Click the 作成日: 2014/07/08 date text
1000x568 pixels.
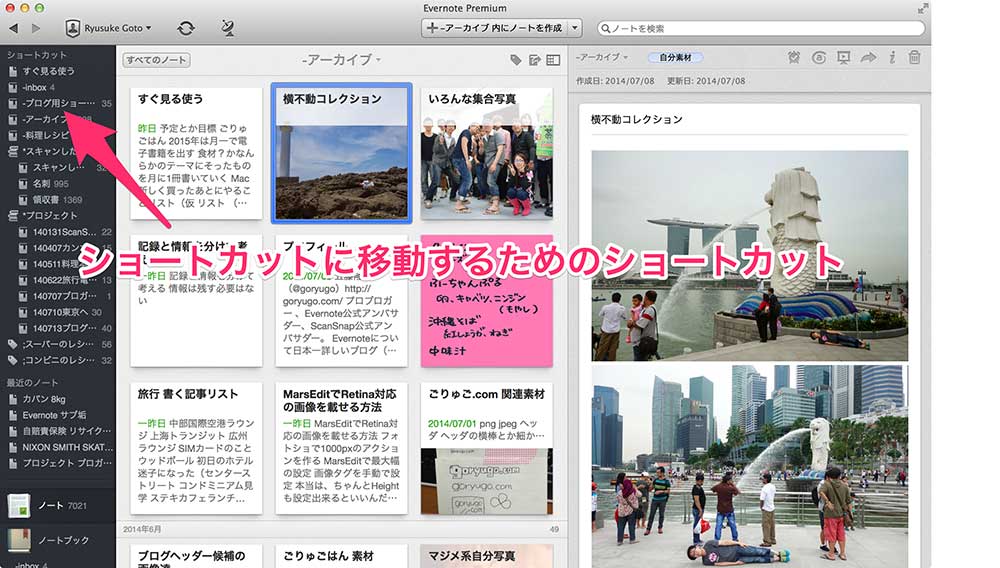(x=615, y=81)
